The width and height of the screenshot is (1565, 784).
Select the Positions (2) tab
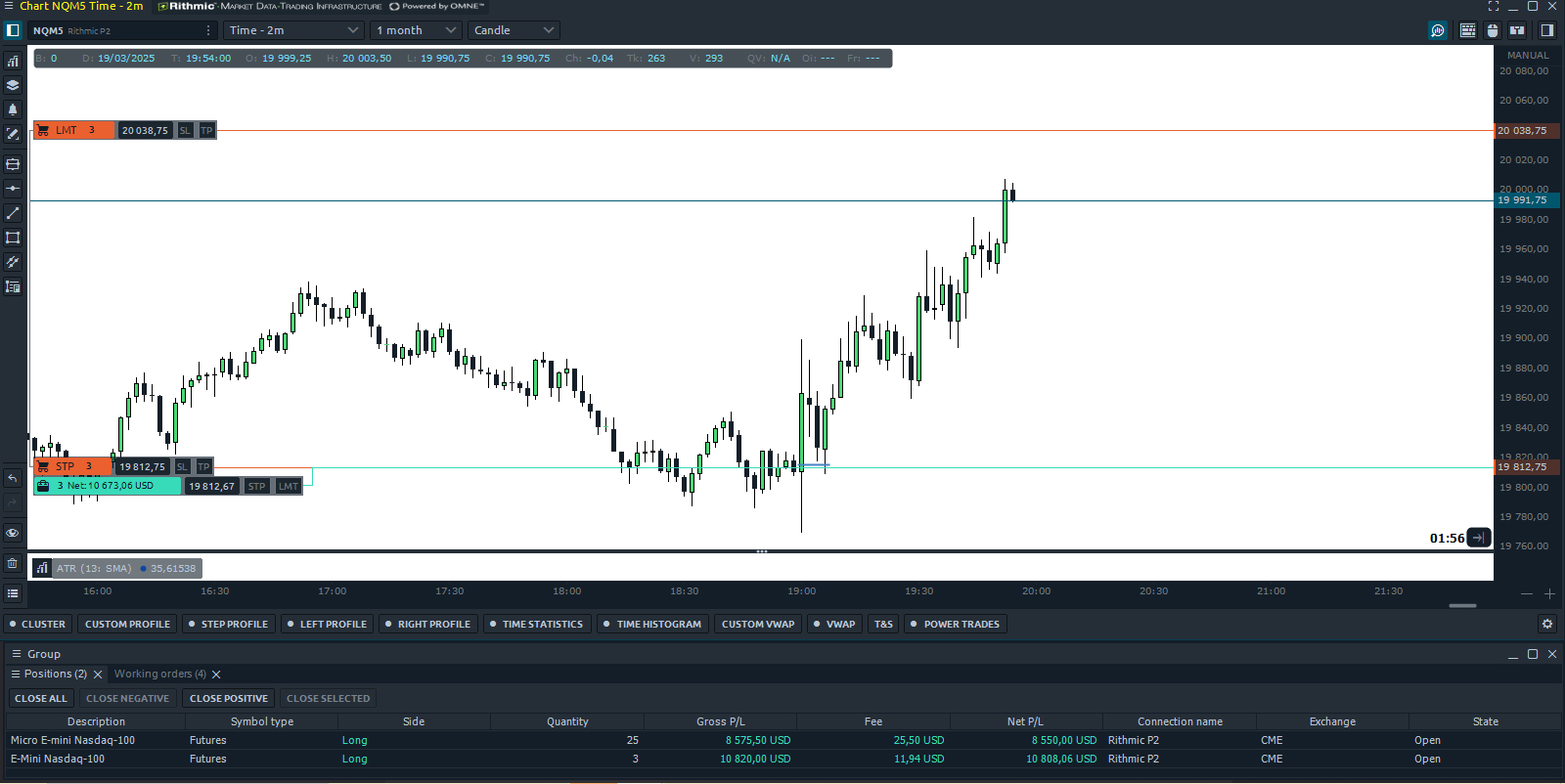coord(55,674)
